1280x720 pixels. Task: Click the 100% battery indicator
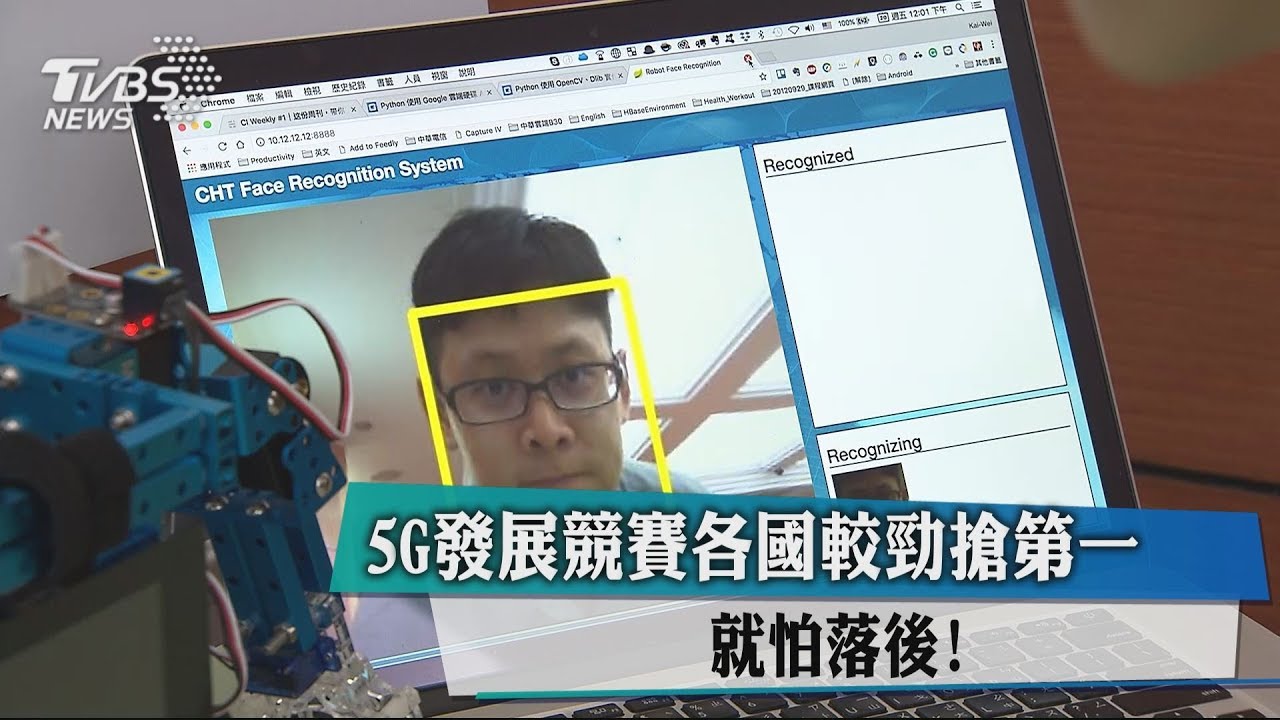(854, 22)
